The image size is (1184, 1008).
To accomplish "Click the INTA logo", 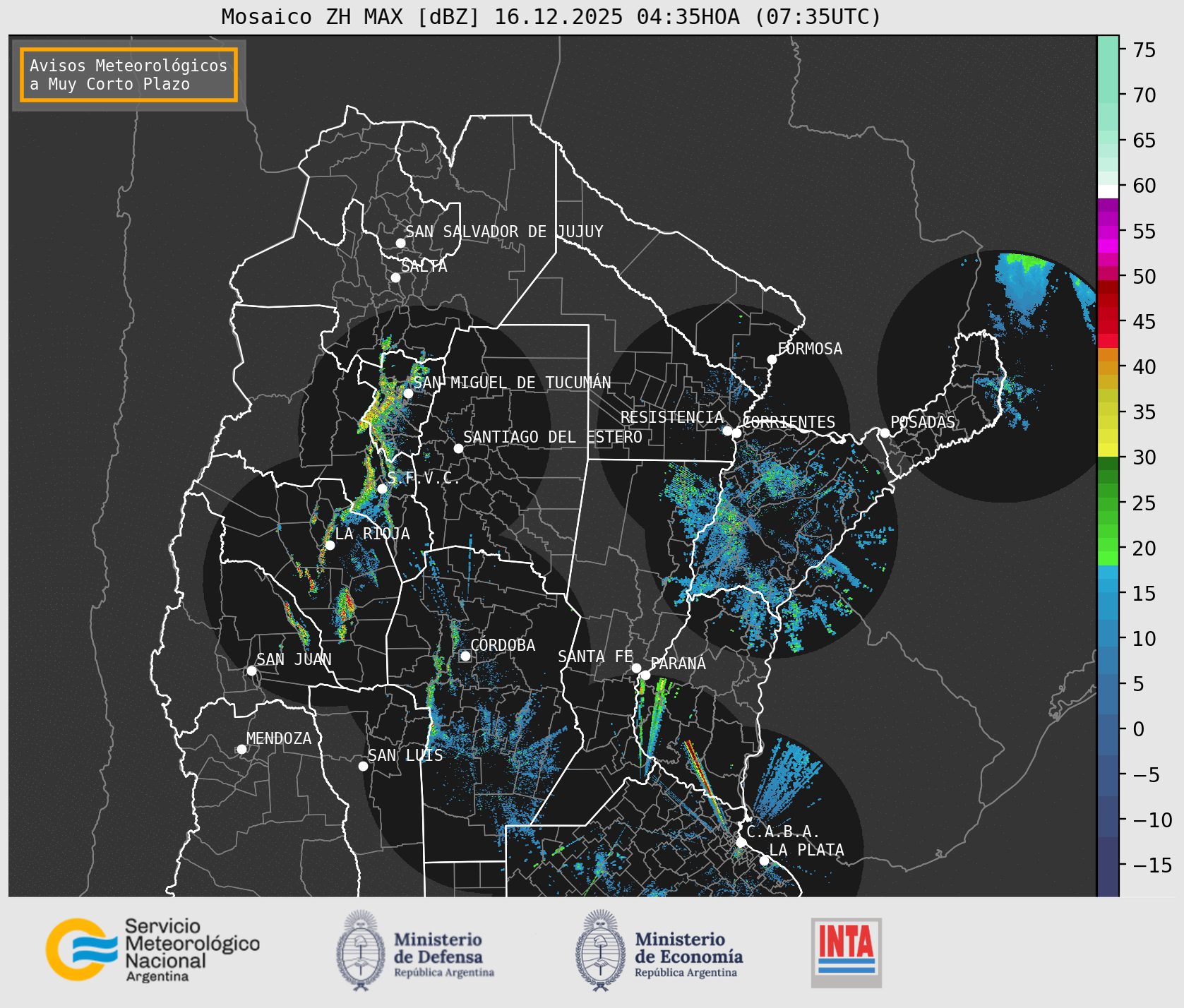I will [x=846, y=952].
